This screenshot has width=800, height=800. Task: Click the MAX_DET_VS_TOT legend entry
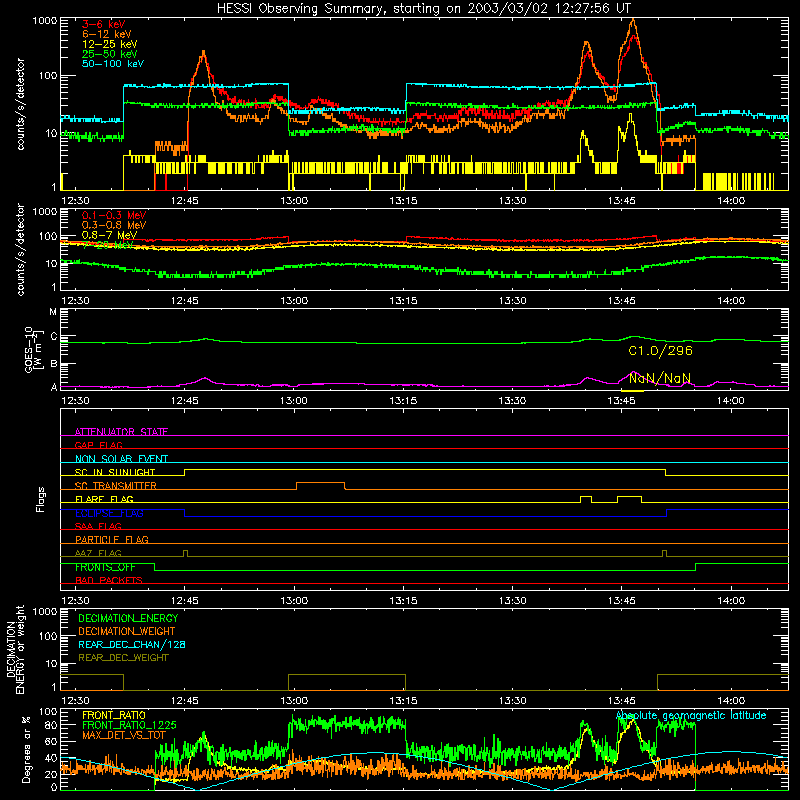coord(124,735)
